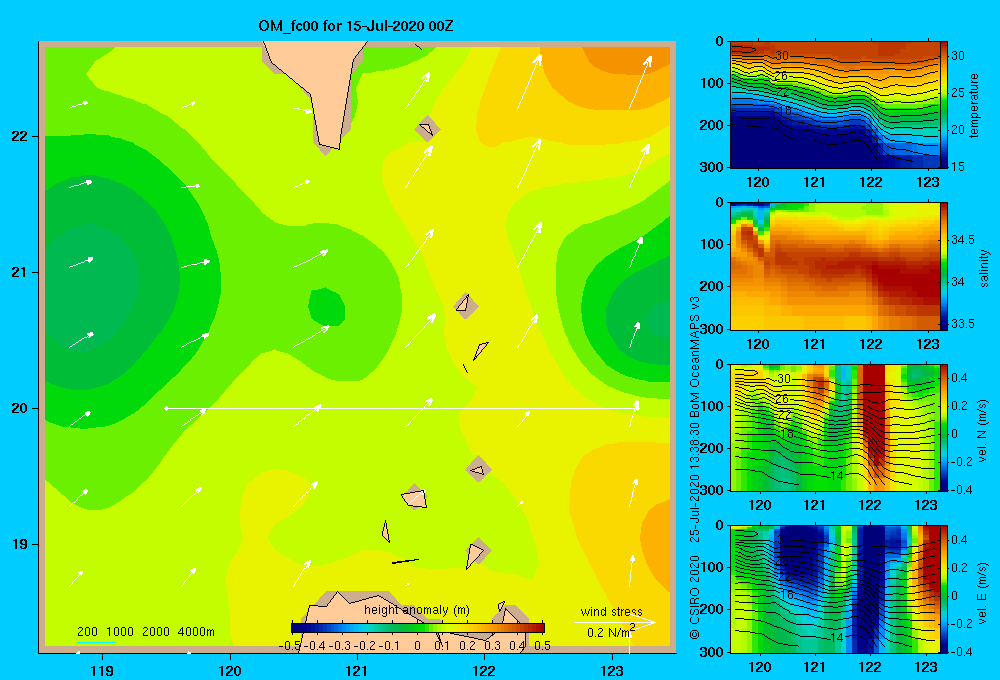1000x680 pixels.
Task: Click the title 'OM_fc00 for 15-Jul-2020 00Z'
Action: point(355,26)
